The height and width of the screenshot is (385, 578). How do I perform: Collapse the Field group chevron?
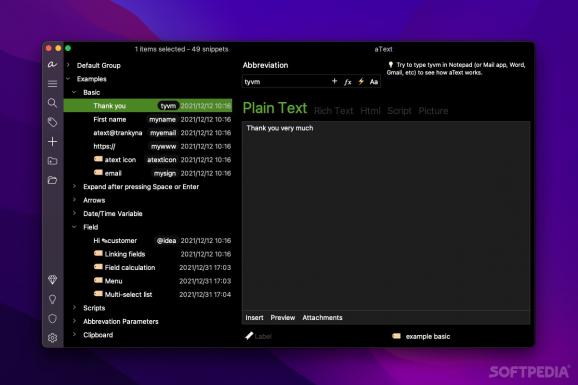(74, 227)
